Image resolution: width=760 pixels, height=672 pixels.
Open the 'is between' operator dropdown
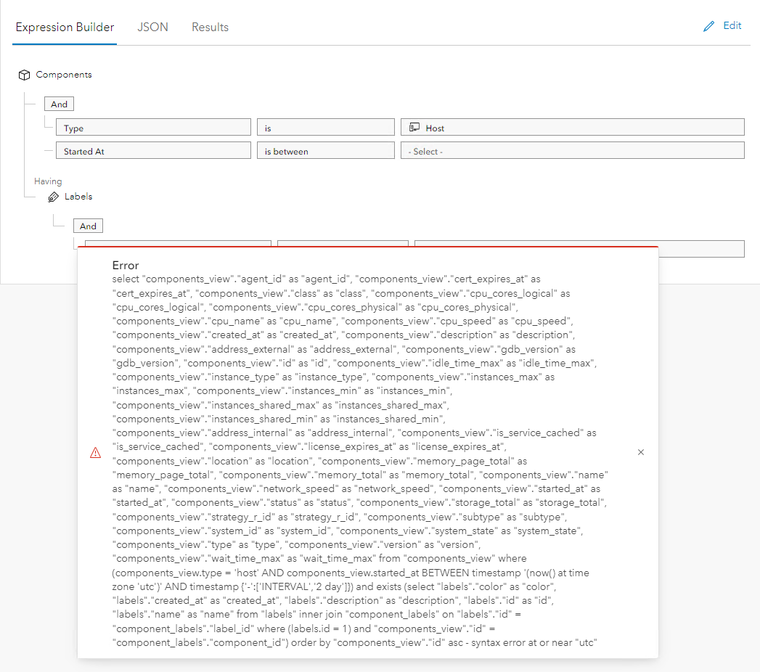(326, 150)
